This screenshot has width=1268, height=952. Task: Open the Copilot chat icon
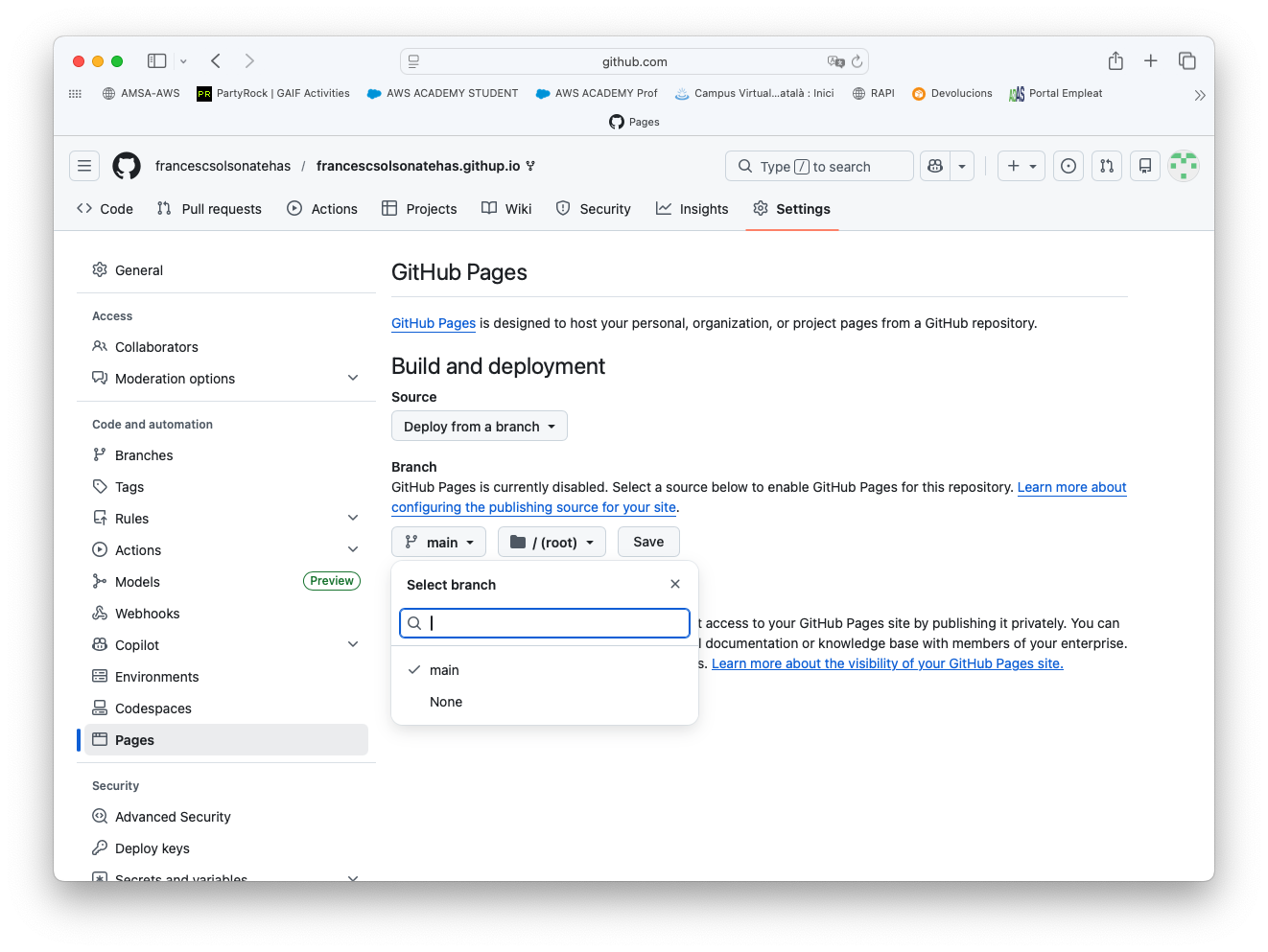(935, 166)
